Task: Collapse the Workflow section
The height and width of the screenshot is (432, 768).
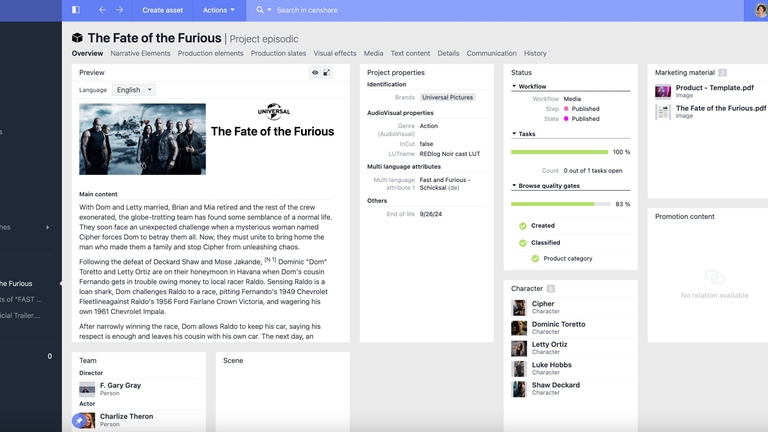Action: pyautogui.click(x=514, y=86)
